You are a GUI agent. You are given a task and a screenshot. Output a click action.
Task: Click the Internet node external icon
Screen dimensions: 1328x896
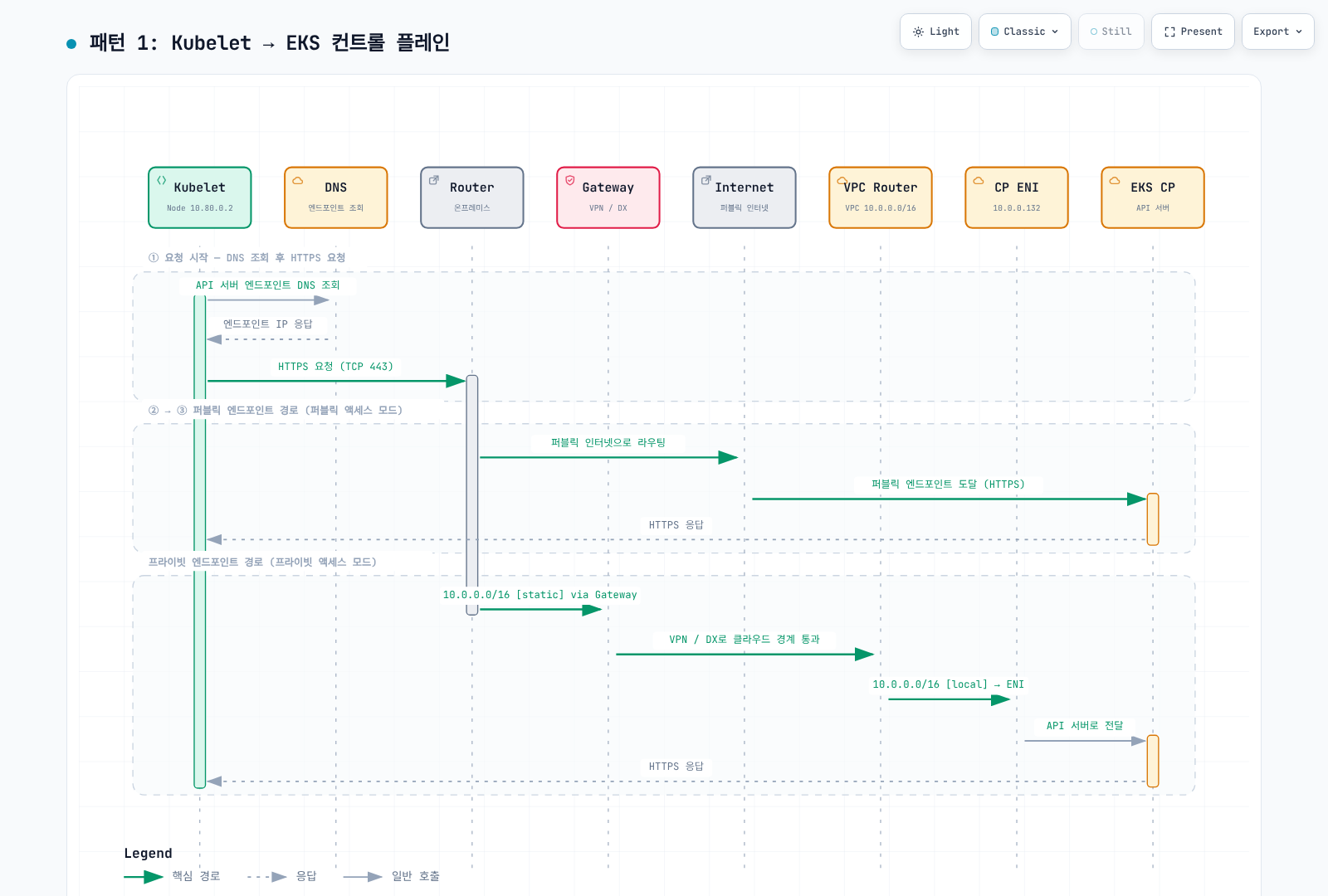706,180
